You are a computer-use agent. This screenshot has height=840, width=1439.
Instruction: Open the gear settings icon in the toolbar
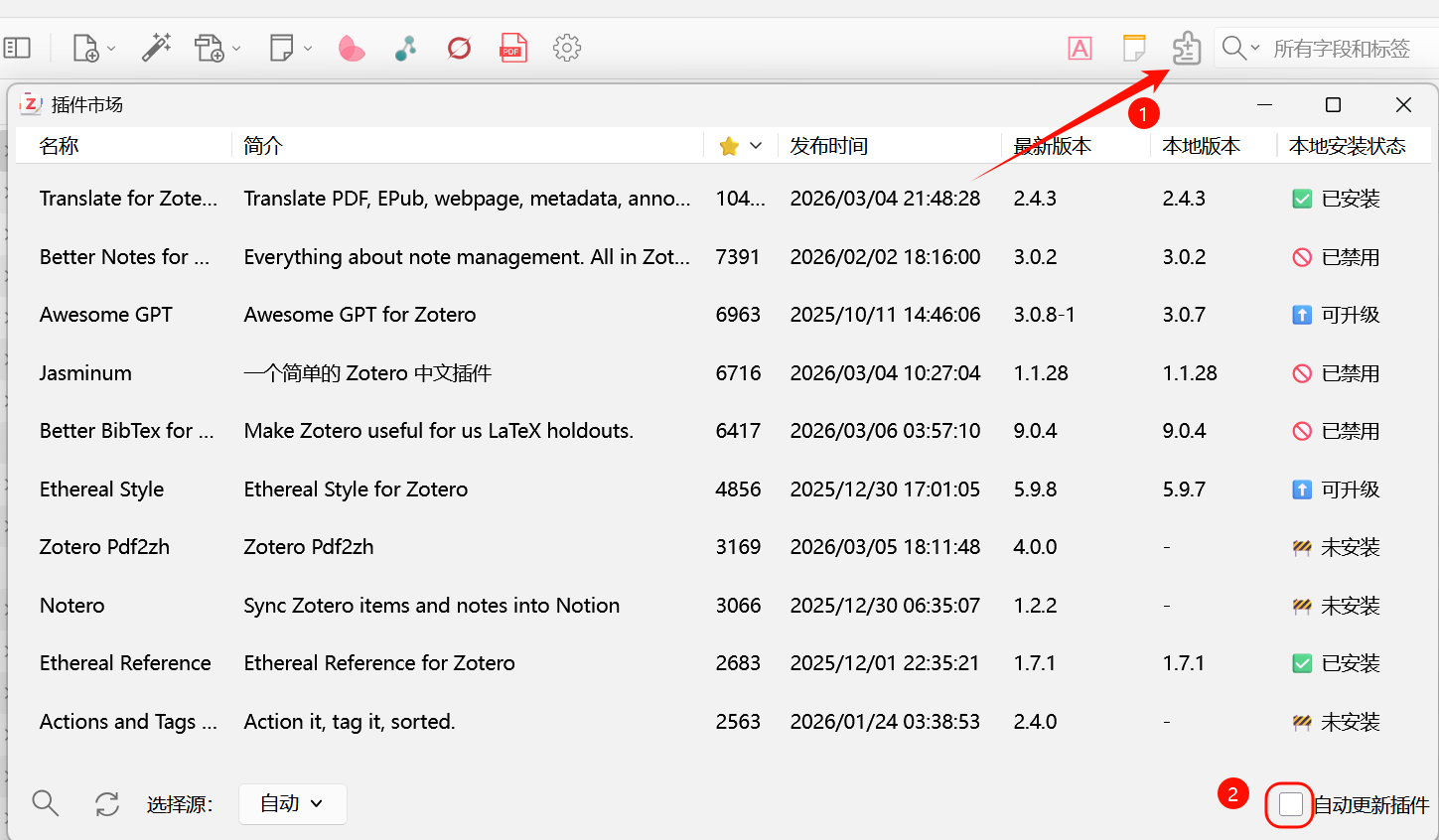click(567, 48)
